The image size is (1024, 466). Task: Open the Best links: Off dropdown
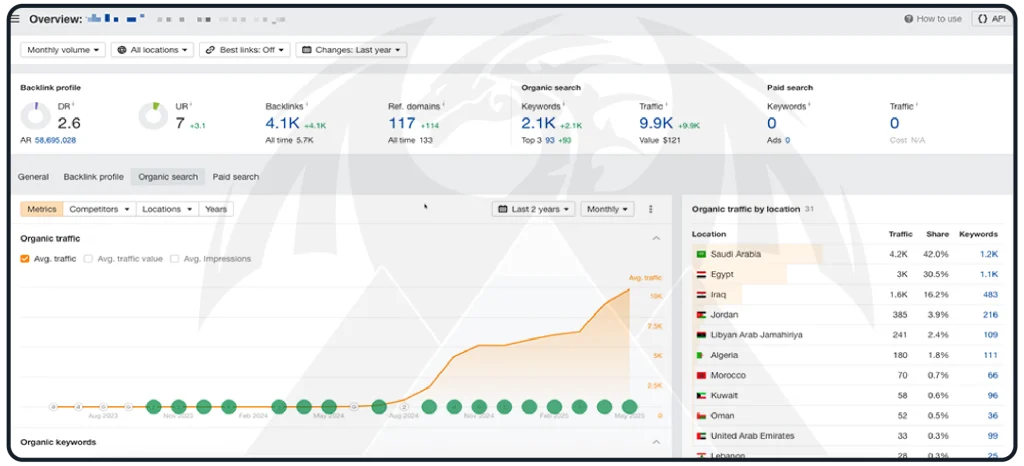tap(245, 50)
